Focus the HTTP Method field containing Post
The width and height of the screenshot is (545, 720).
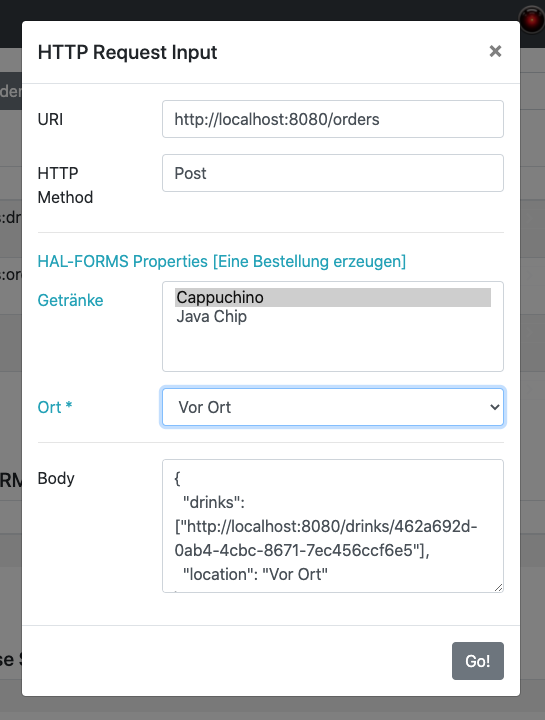pyautogui.click(x=333, y=173)
